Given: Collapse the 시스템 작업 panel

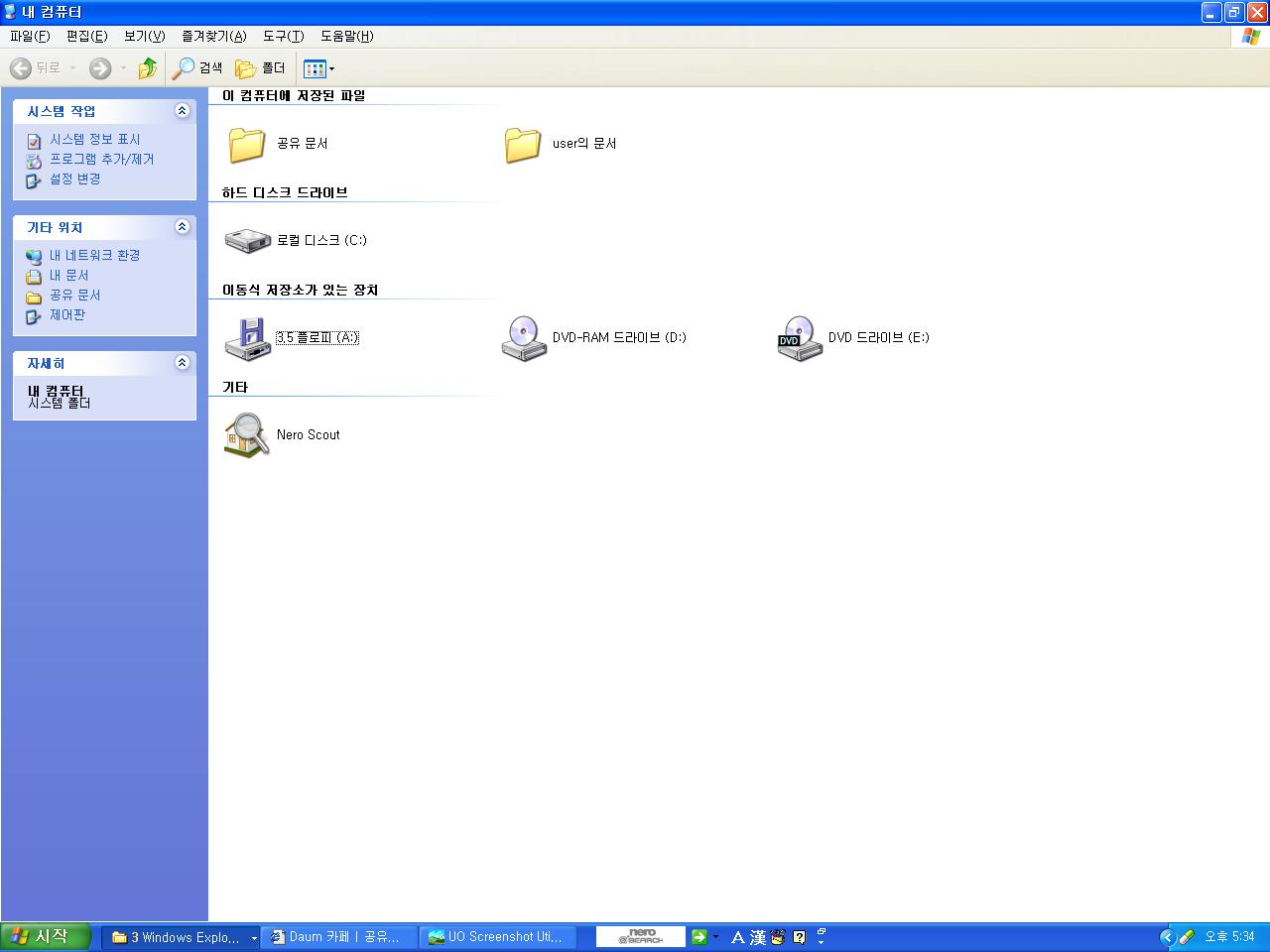Looking at the screenshot, I should (x=182, y=111).
